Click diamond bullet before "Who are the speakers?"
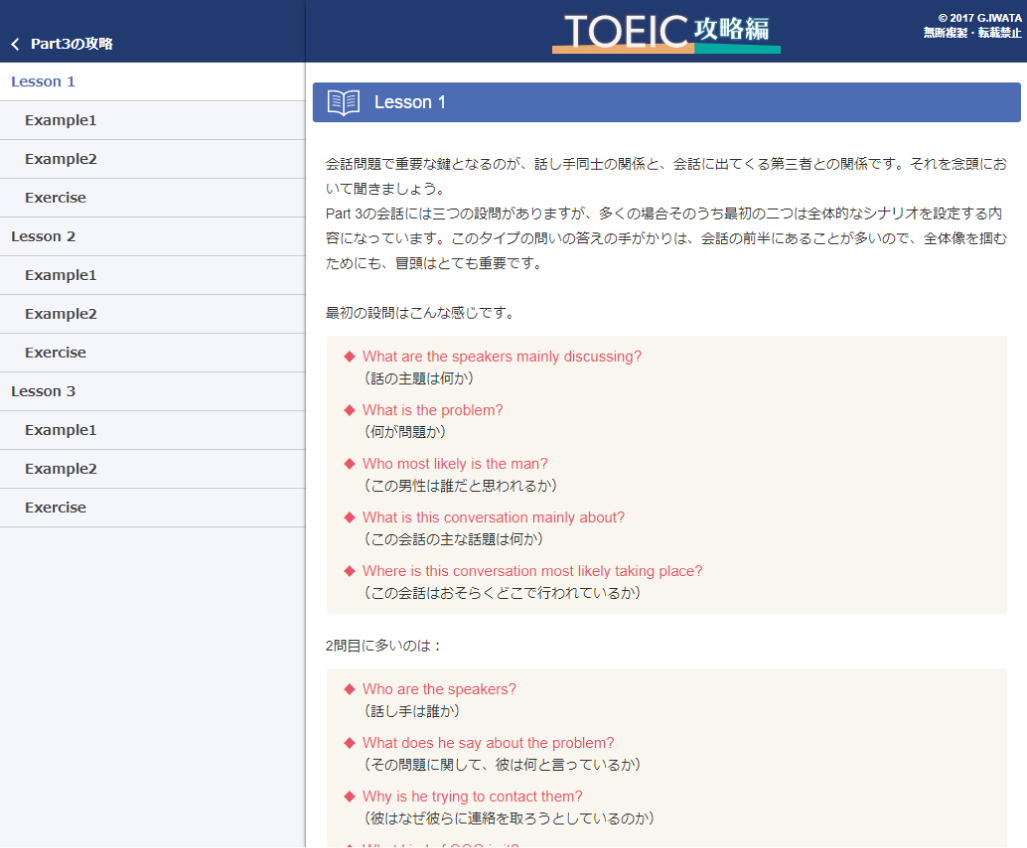 click(x=349, y=689)
